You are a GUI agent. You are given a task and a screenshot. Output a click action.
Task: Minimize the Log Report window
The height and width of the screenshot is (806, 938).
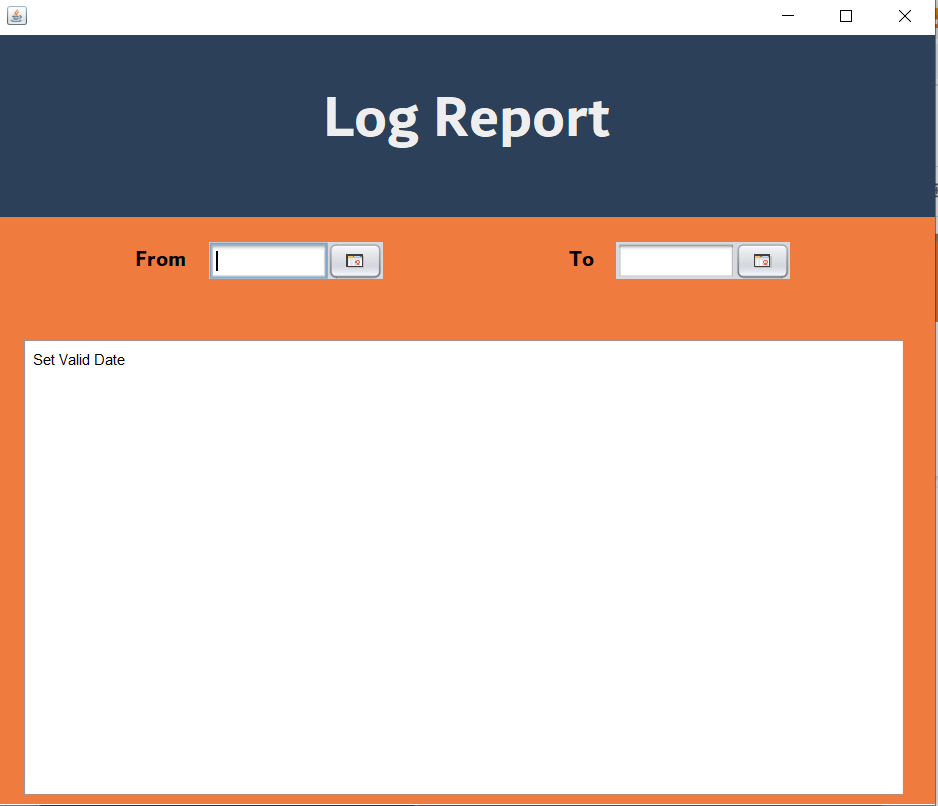pos(788,16)
